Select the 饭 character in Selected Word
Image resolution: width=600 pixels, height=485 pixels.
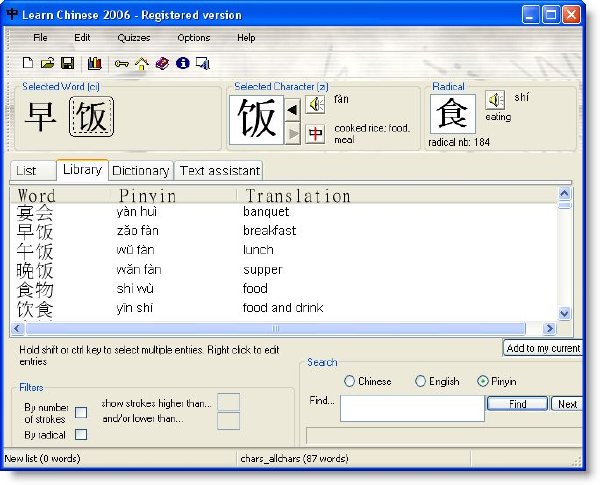click(91, 117)
